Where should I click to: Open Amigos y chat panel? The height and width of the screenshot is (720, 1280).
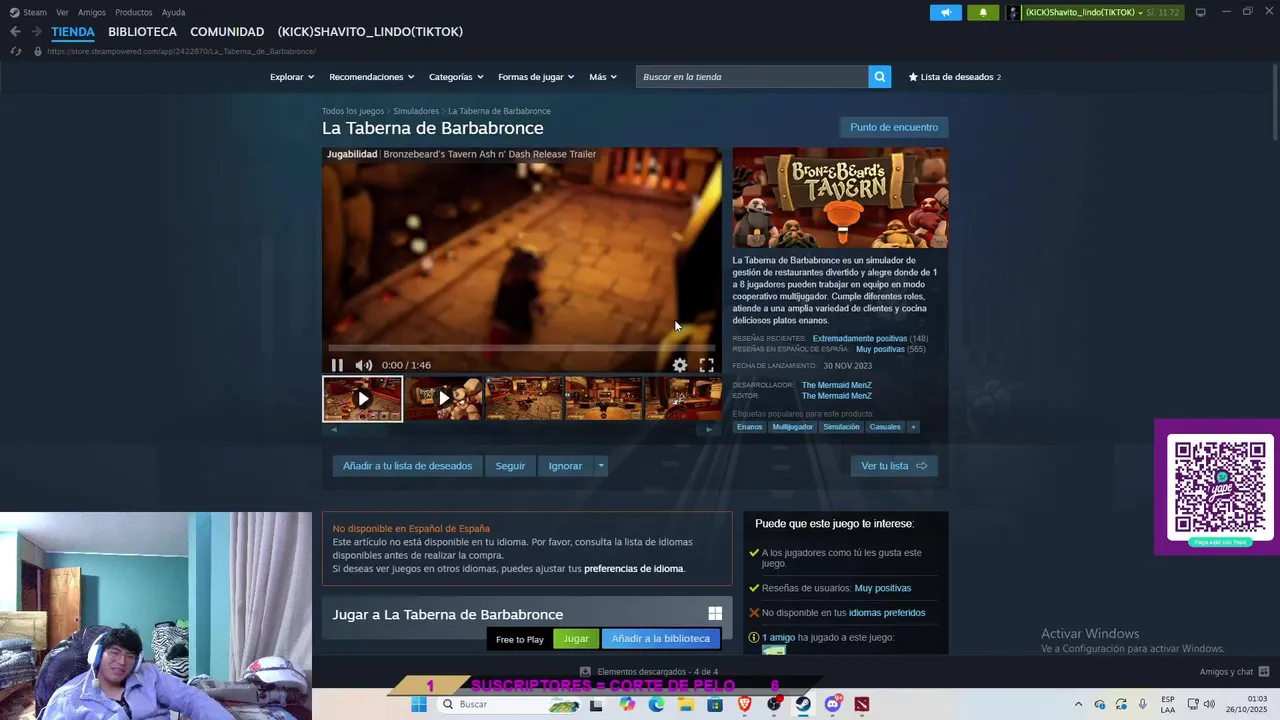[x=1234, y=672]
